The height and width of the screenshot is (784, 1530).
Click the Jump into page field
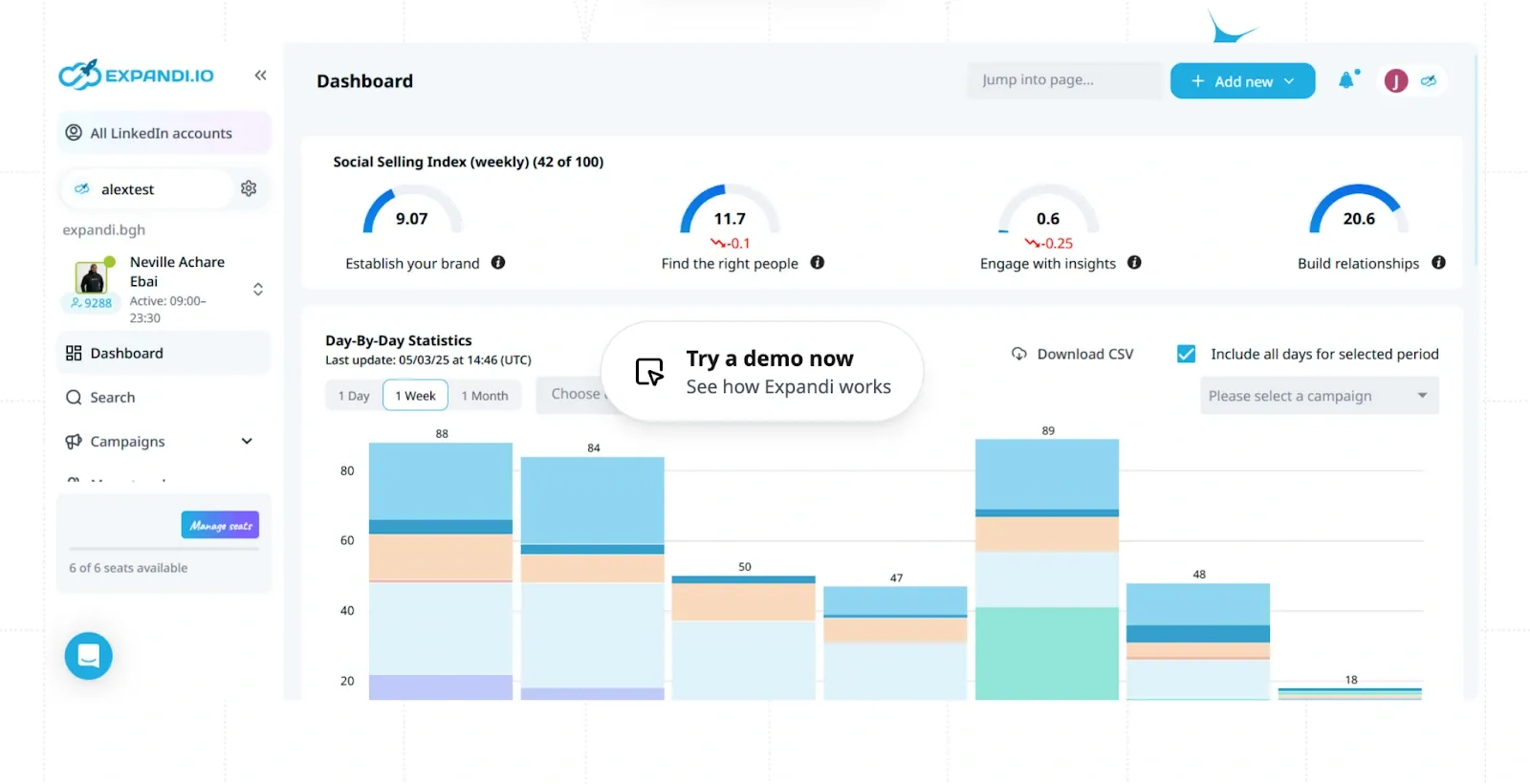coord(1064,80)
